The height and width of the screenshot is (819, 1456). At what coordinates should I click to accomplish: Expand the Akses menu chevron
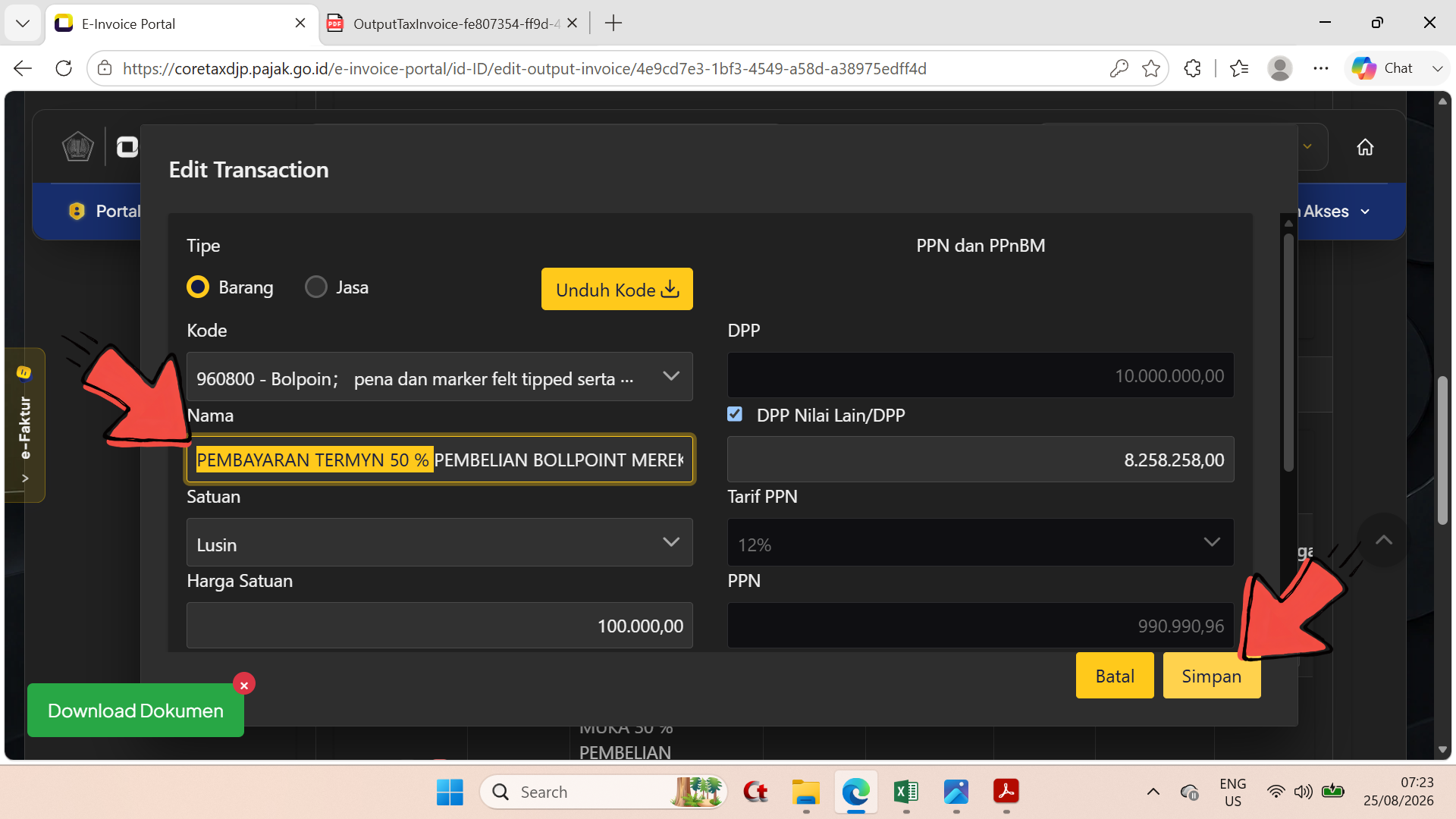point(1366,212)
